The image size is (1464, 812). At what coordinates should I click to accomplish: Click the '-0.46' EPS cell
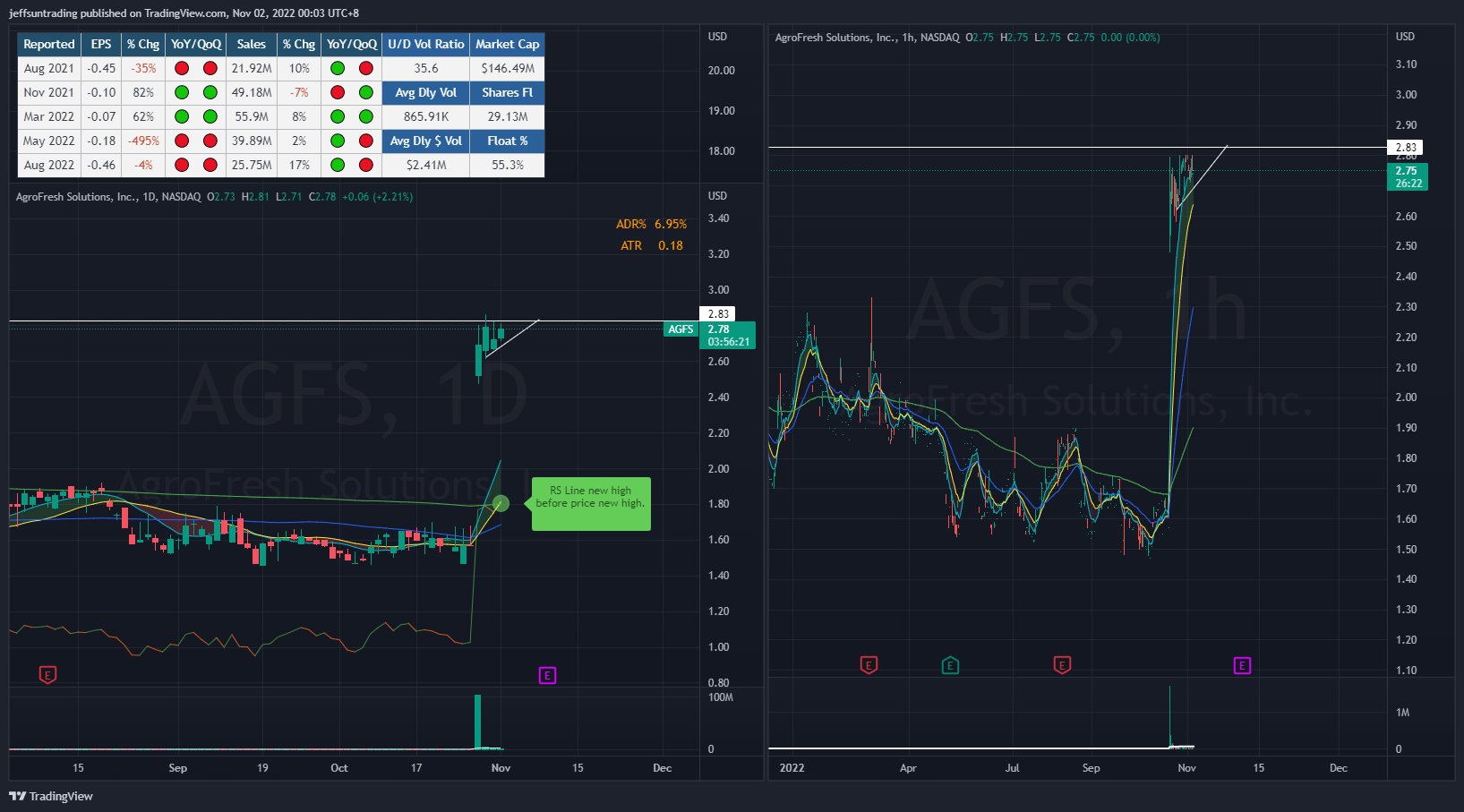pyautogui.click(x=101, y=165)
